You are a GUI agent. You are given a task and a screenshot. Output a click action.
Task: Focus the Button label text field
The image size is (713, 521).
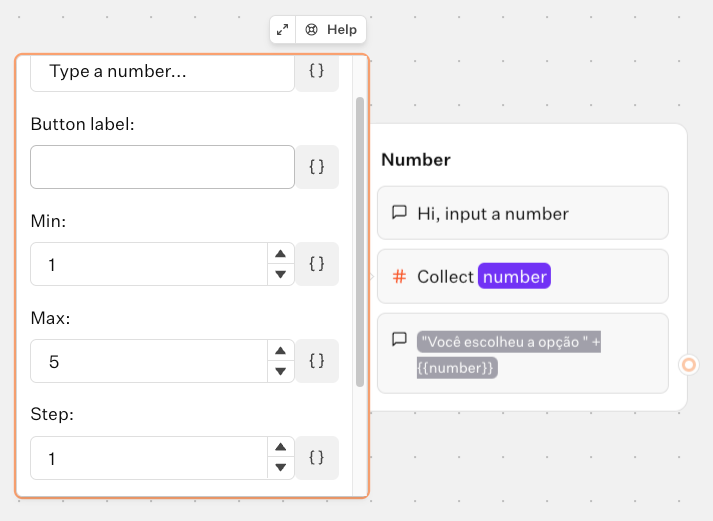pos(162,167)
